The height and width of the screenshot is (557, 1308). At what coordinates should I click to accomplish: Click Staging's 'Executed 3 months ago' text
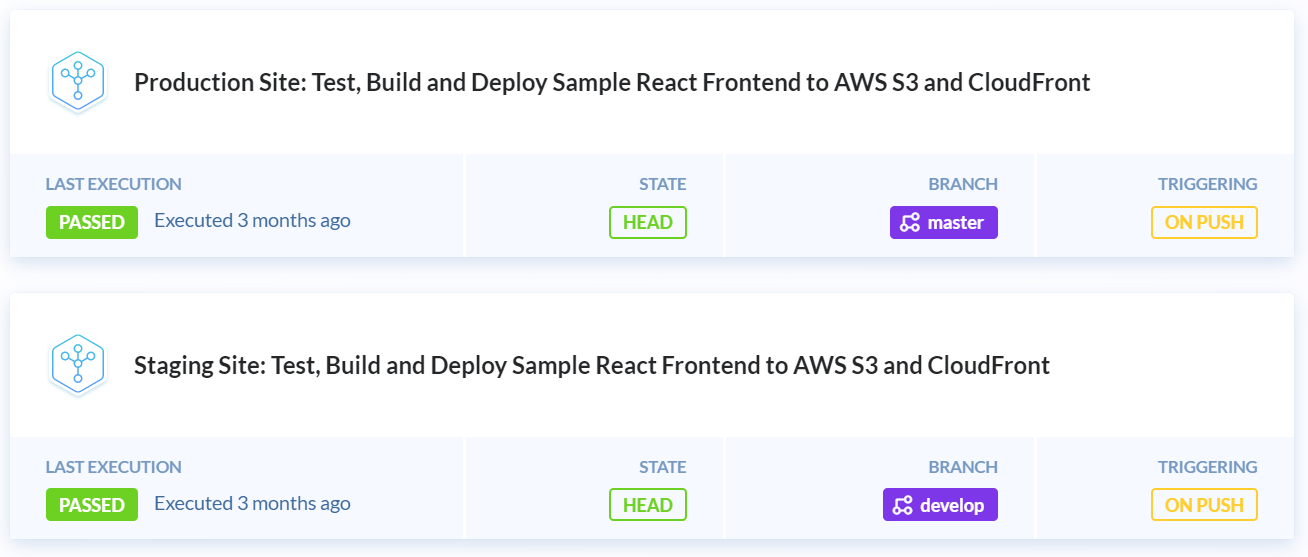[252, 503]
